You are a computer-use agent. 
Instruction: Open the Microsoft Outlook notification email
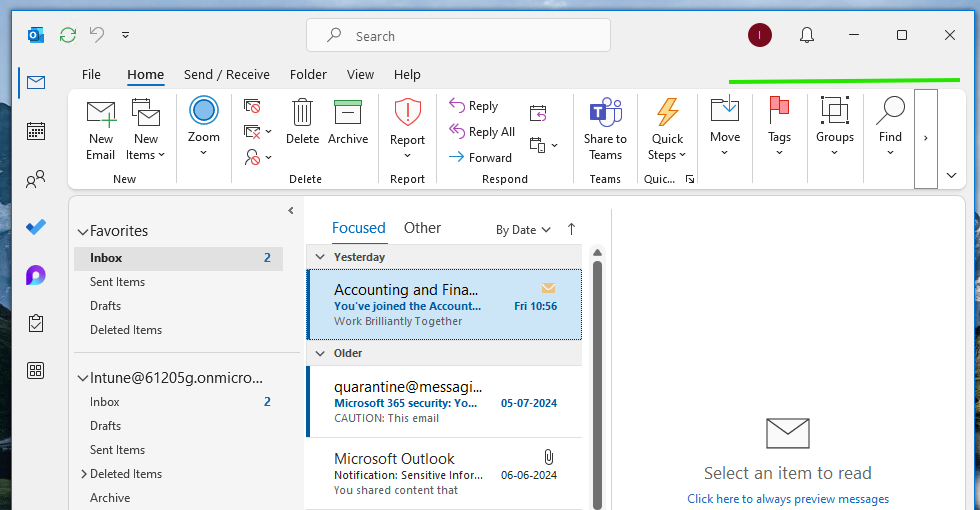click(444, 473)
